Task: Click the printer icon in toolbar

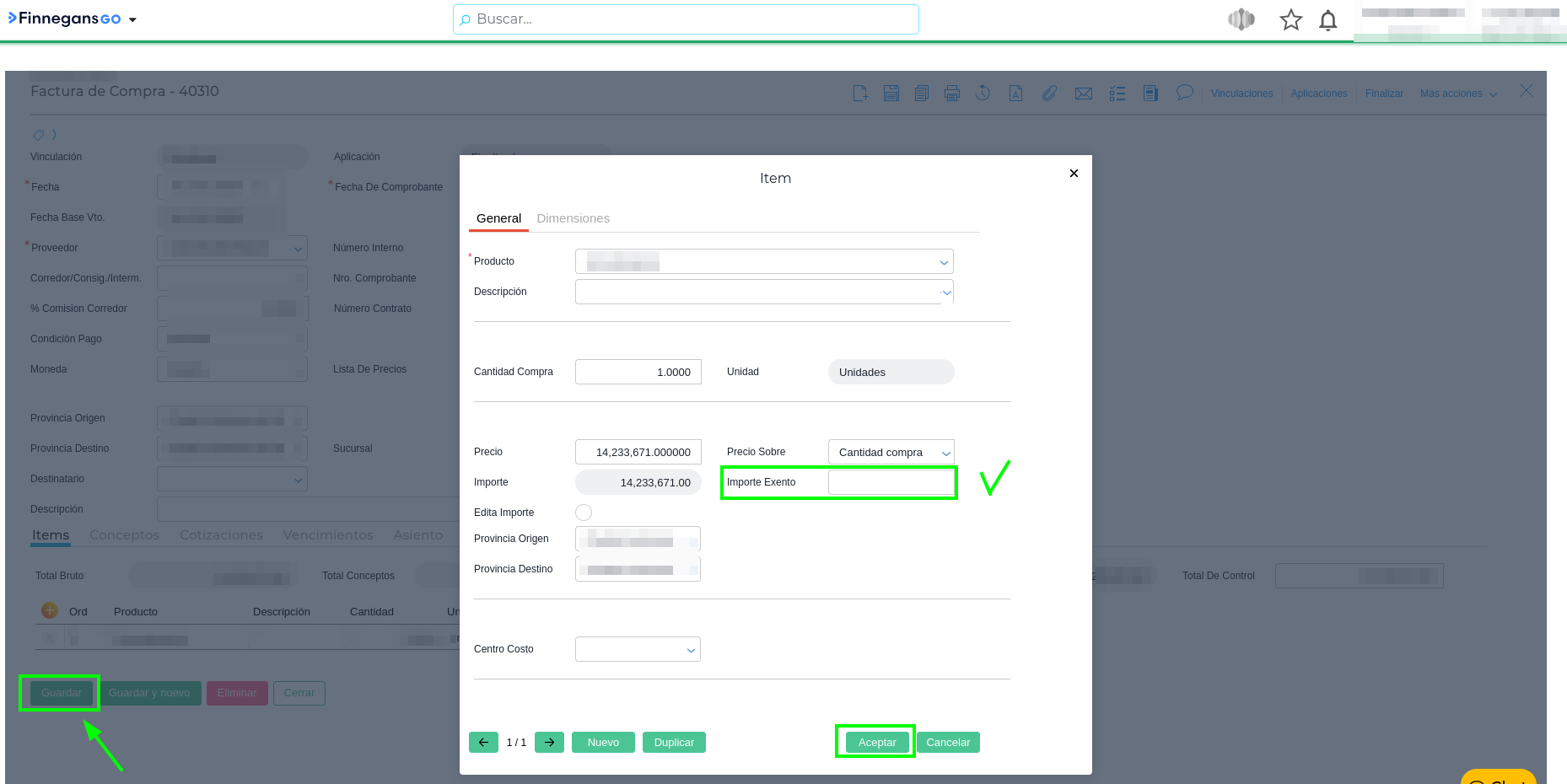Action: [952, 94]
